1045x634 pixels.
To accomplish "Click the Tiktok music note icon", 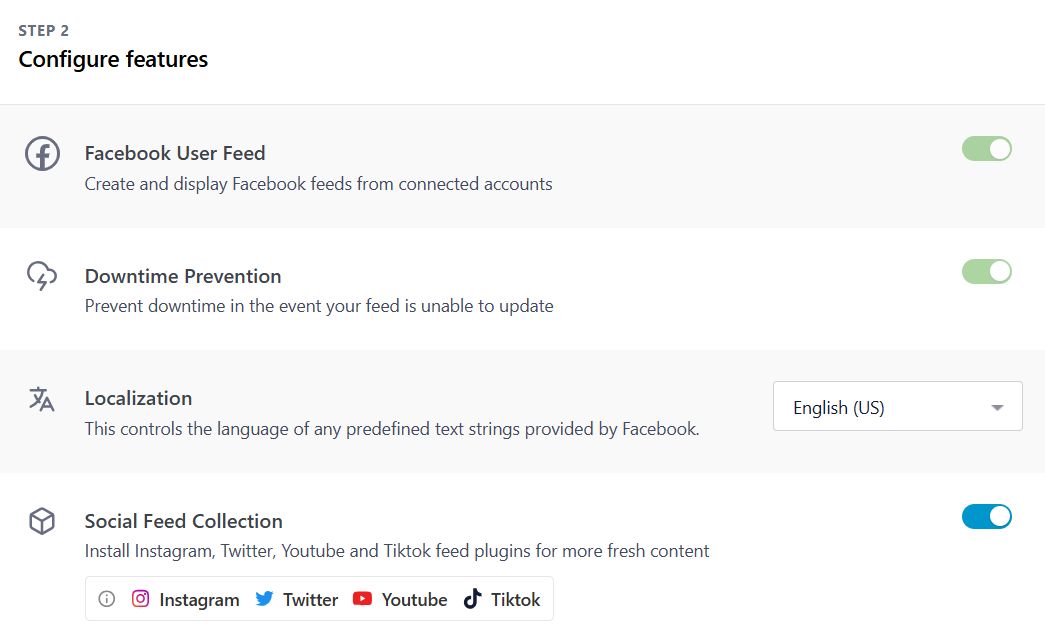I will (471, 599).
